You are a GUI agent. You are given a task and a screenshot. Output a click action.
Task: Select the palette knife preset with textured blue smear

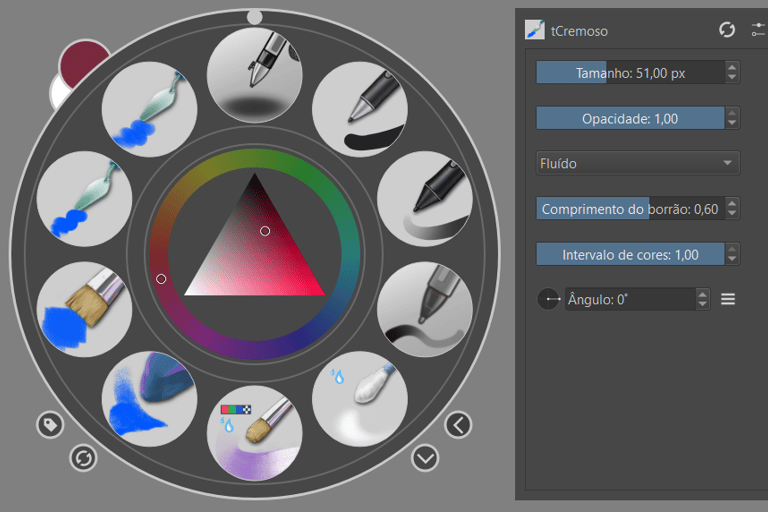[x=149, y=109]
